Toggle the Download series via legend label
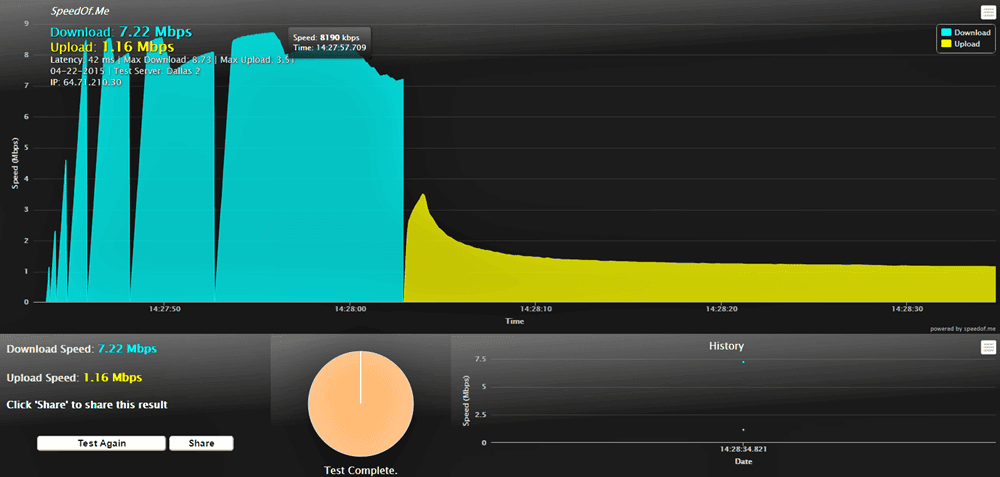1000x477 pixels. [x=973, y=32]
